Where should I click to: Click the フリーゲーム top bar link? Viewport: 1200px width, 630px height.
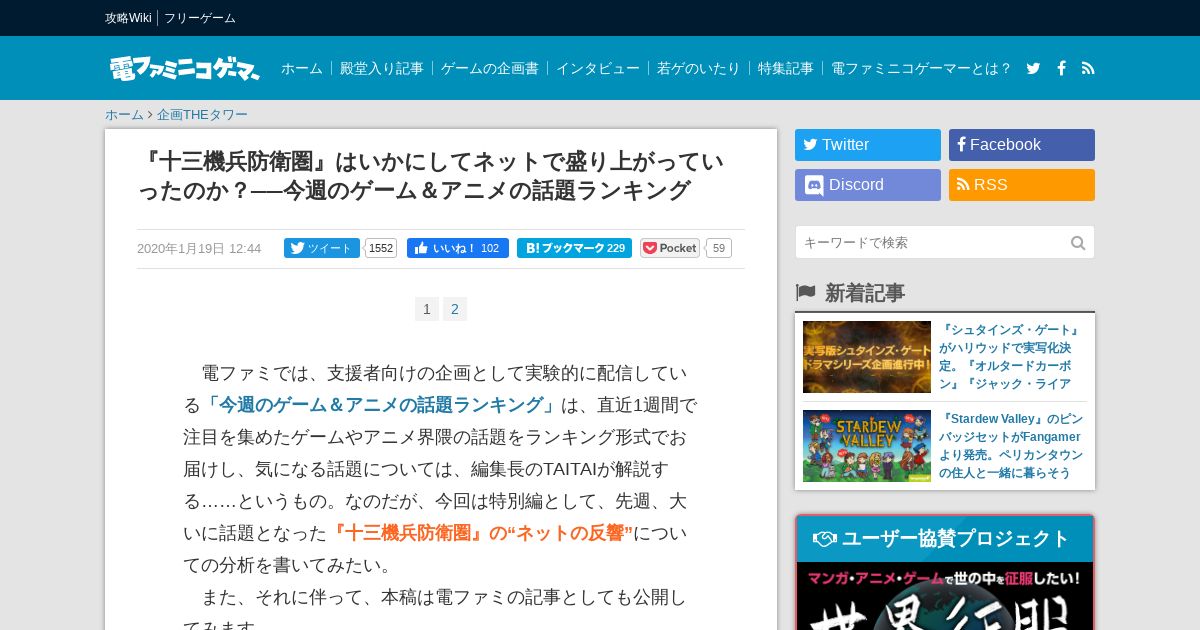click(200, 18)
